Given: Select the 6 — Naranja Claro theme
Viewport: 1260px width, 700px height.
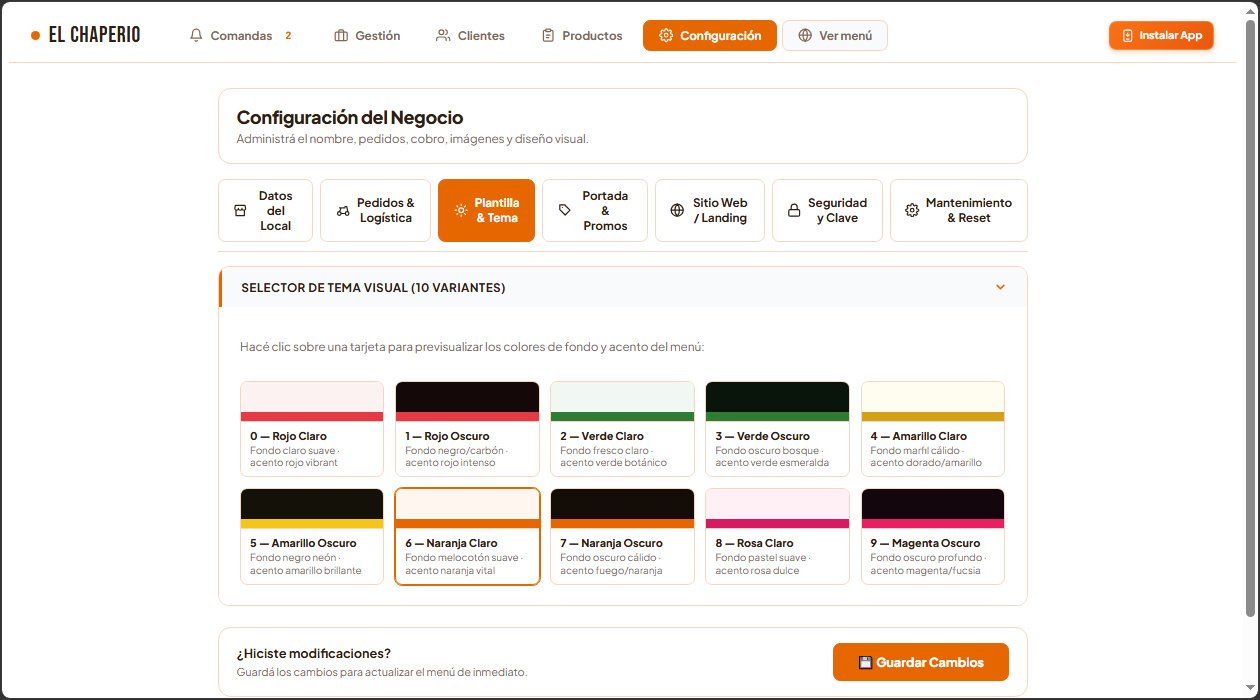Looking at the screenshot, I should pos(467,536).
